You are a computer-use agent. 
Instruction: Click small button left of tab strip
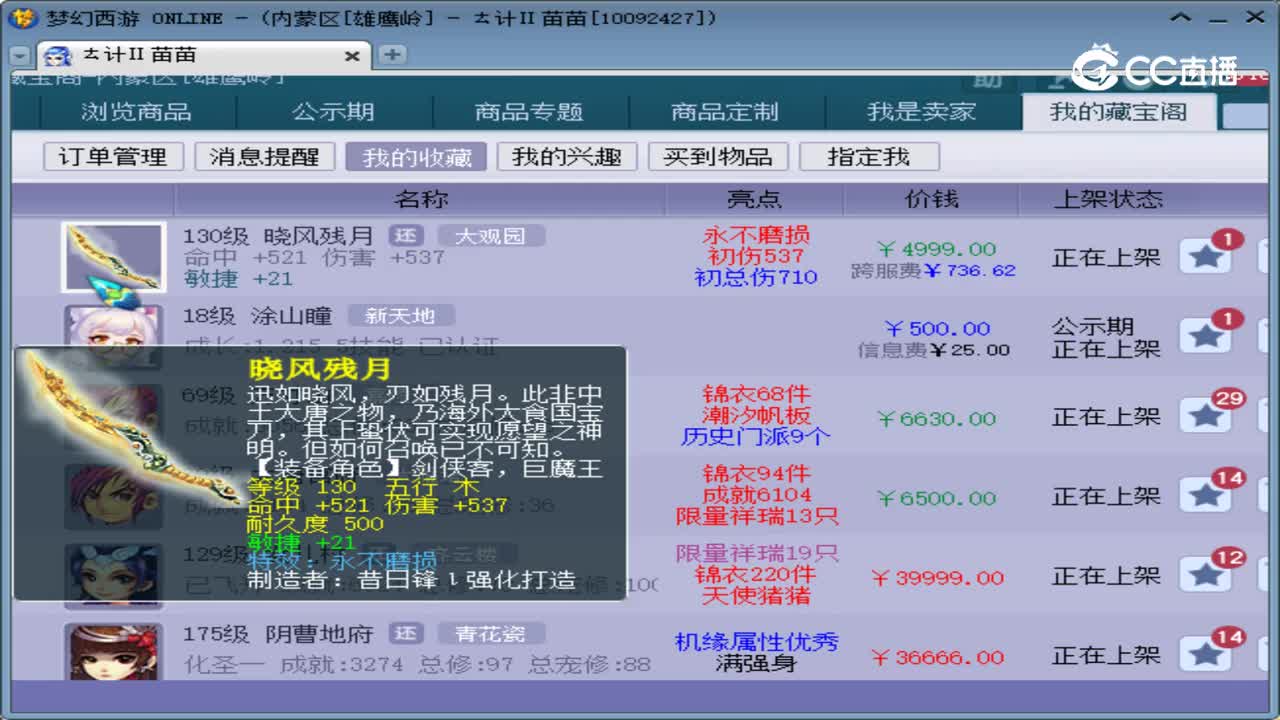pos(20,56)
